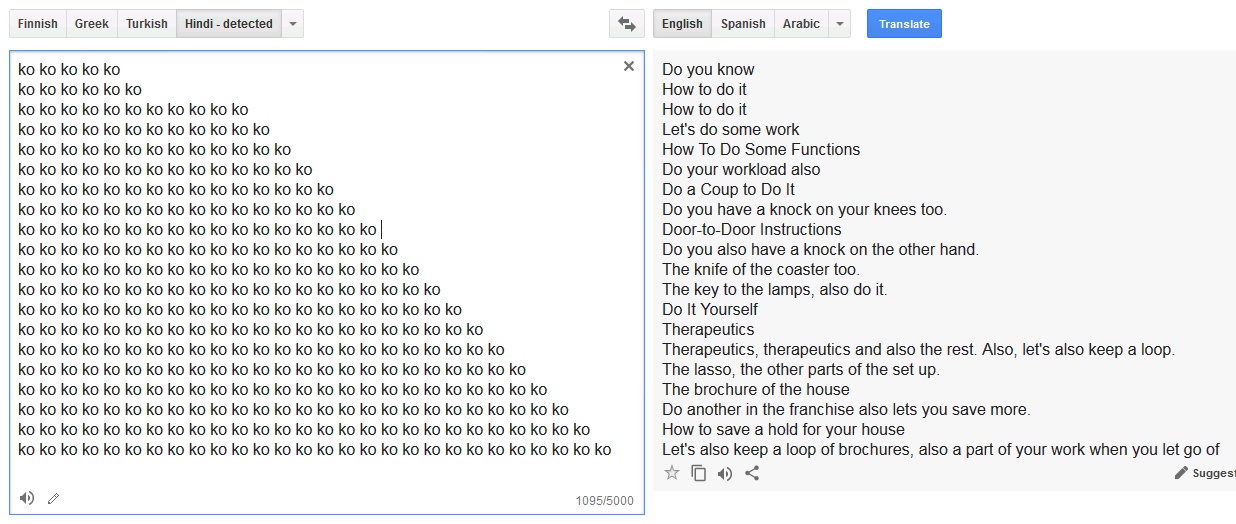Clear the source text with the X
1236x524 pixels.
629,66
